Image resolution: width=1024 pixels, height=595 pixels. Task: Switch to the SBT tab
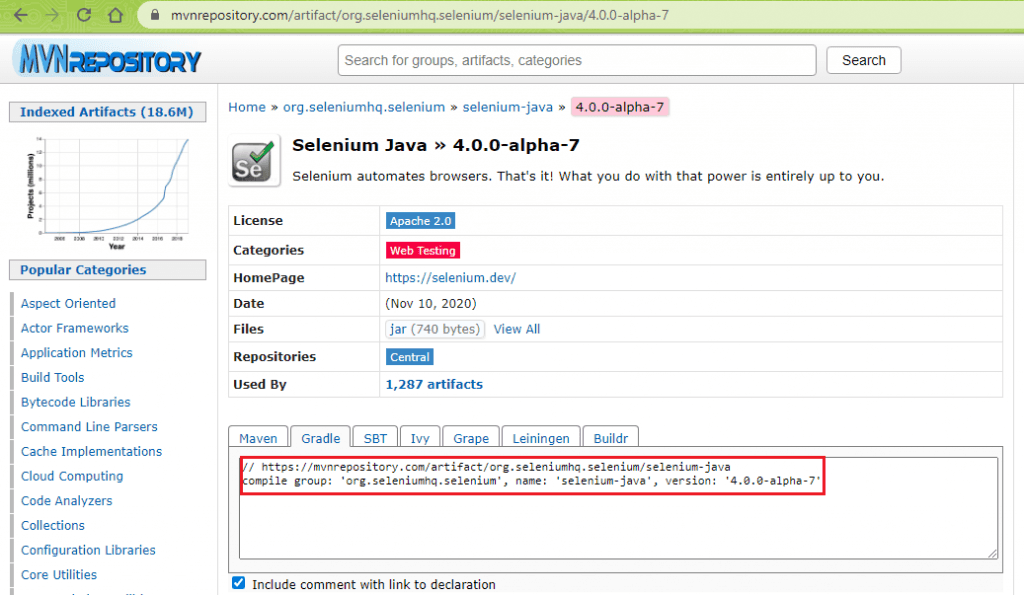click(x=375, y=438)
